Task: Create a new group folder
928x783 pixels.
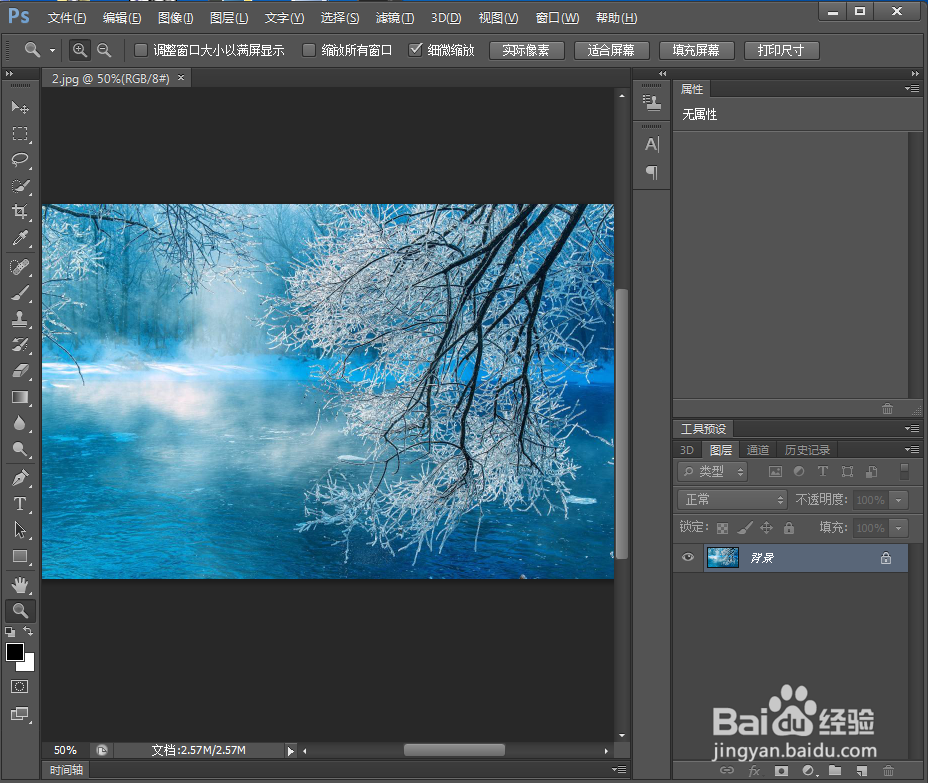Action: point(835,770)
